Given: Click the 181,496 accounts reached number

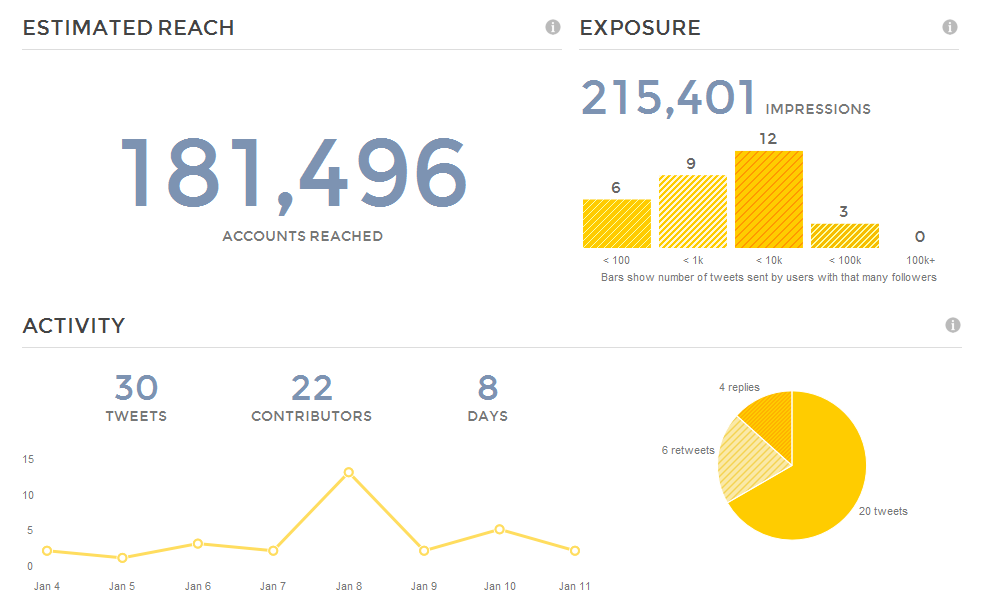Looking at the screenshot, I should [294, 175].
